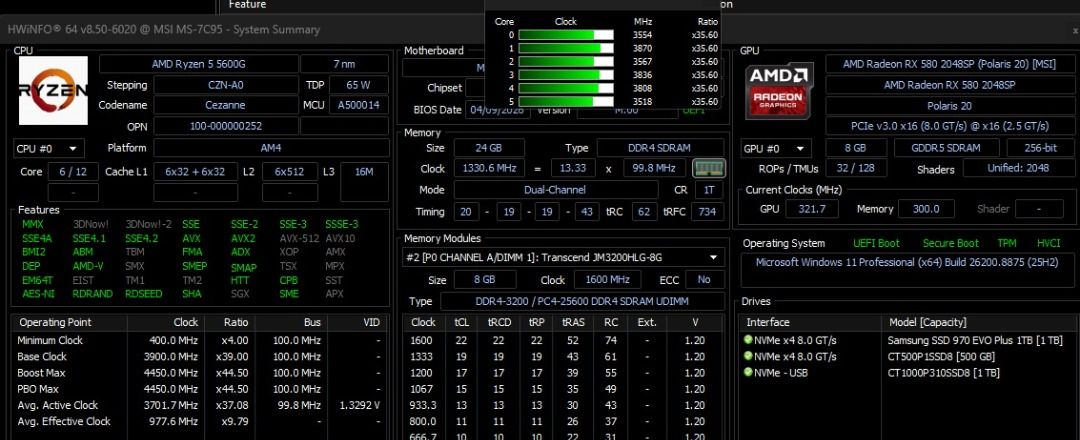Click the Core 2 clock bar
The width and height of the screenshot is (1080, 440).
click(x=565, y=61)
